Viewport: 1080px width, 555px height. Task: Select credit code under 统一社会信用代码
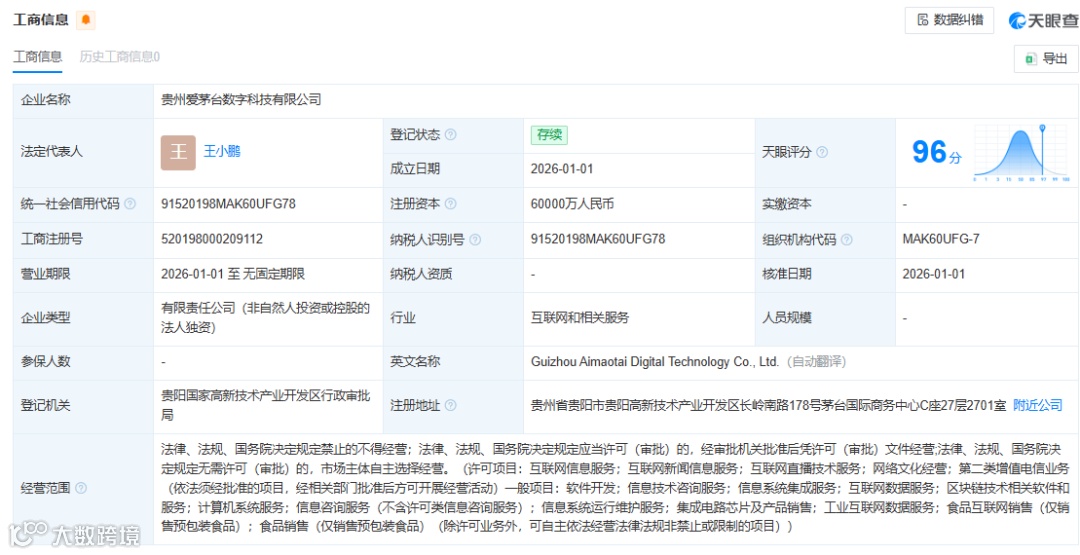(229, 204)
